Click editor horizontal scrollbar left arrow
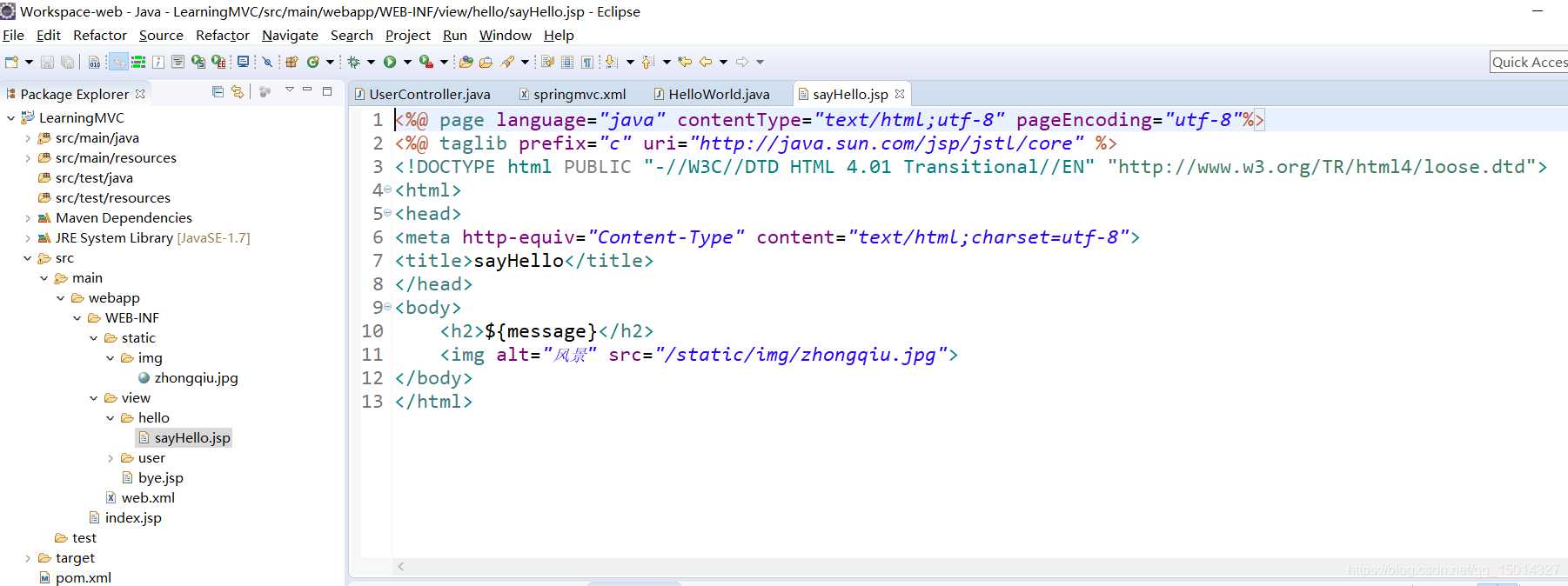This screenshot has width=1568, height=586. (x=400, y=566)
